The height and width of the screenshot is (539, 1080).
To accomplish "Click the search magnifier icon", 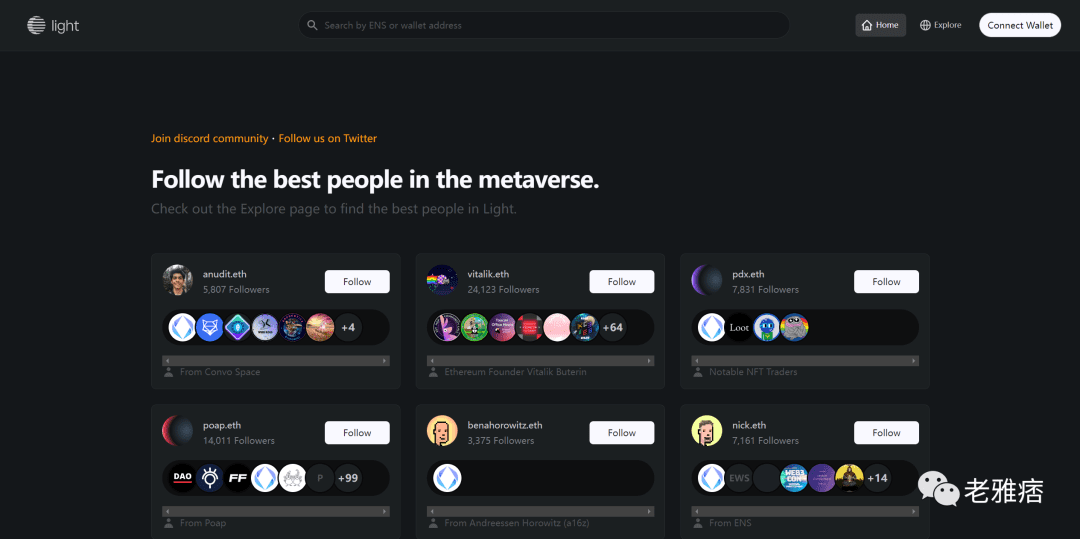I will (x=312, y=25).
